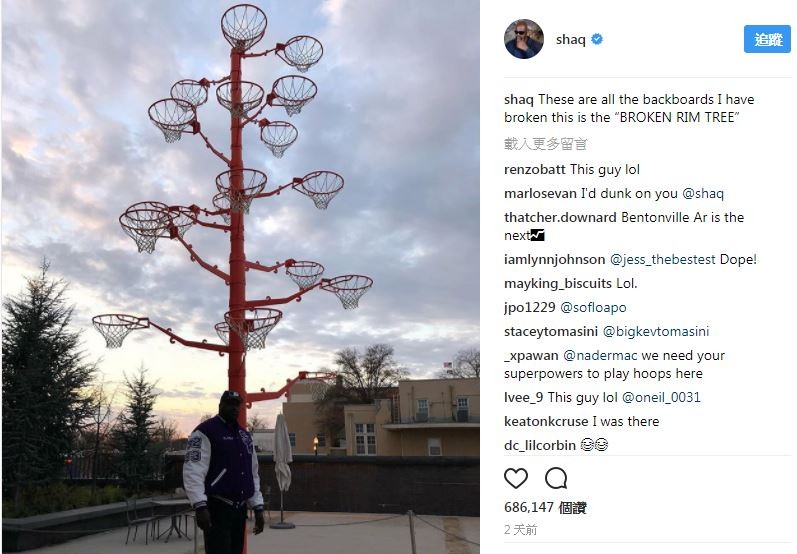The image size is (797, 554).
Task: Click the @sofloapo mention
Action: coord(593,307)
